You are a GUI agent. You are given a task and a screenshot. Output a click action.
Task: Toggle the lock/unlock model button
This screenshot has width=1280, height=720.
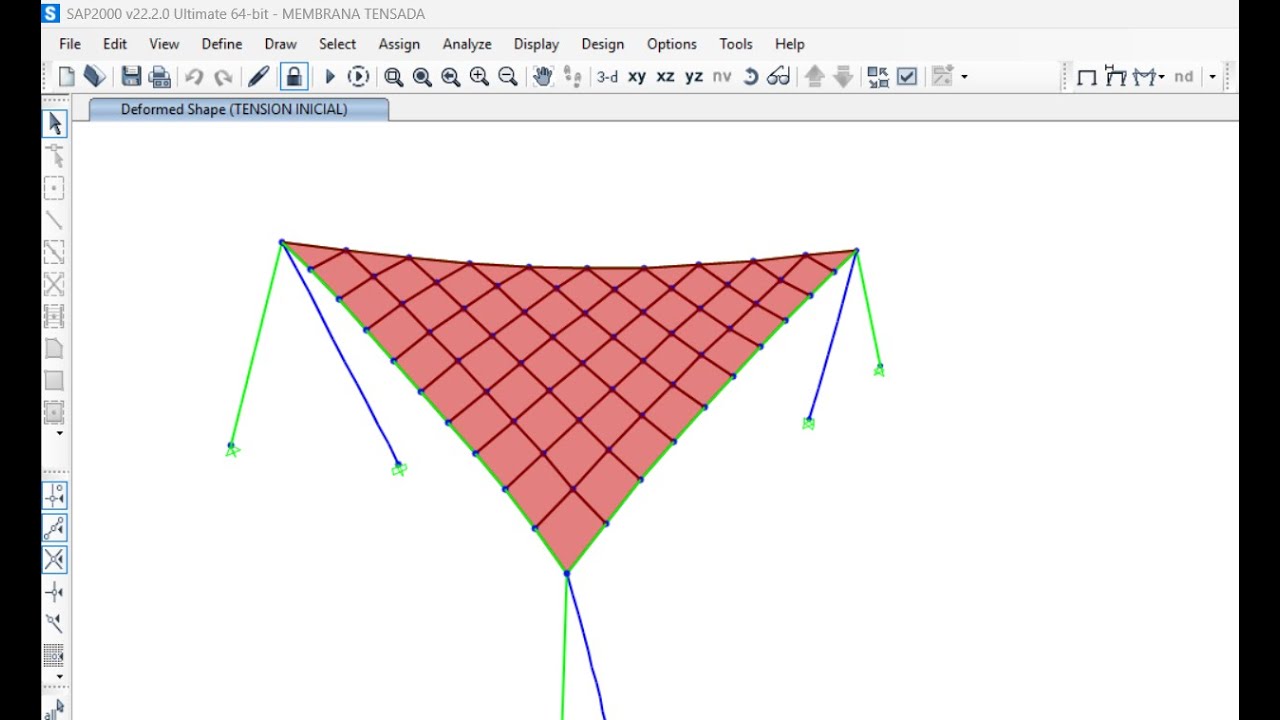point(294,76)
